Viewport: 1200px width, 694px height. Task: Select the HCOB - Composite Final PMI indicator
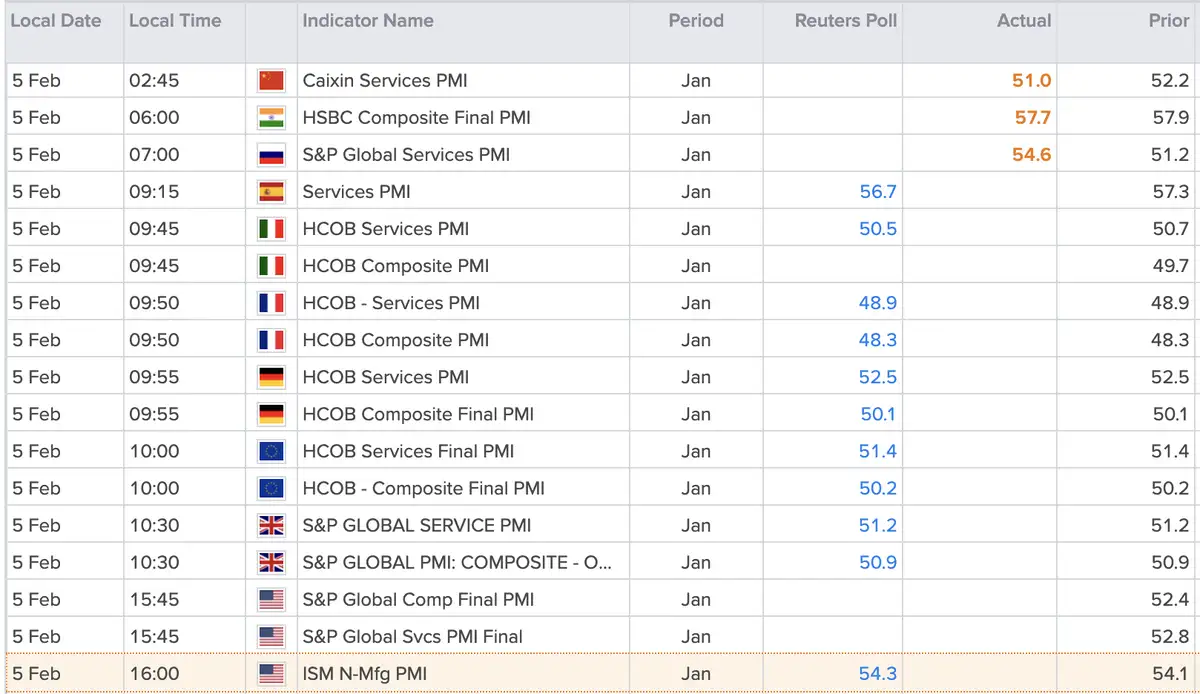pyautogui.click(x=424, y=488)
